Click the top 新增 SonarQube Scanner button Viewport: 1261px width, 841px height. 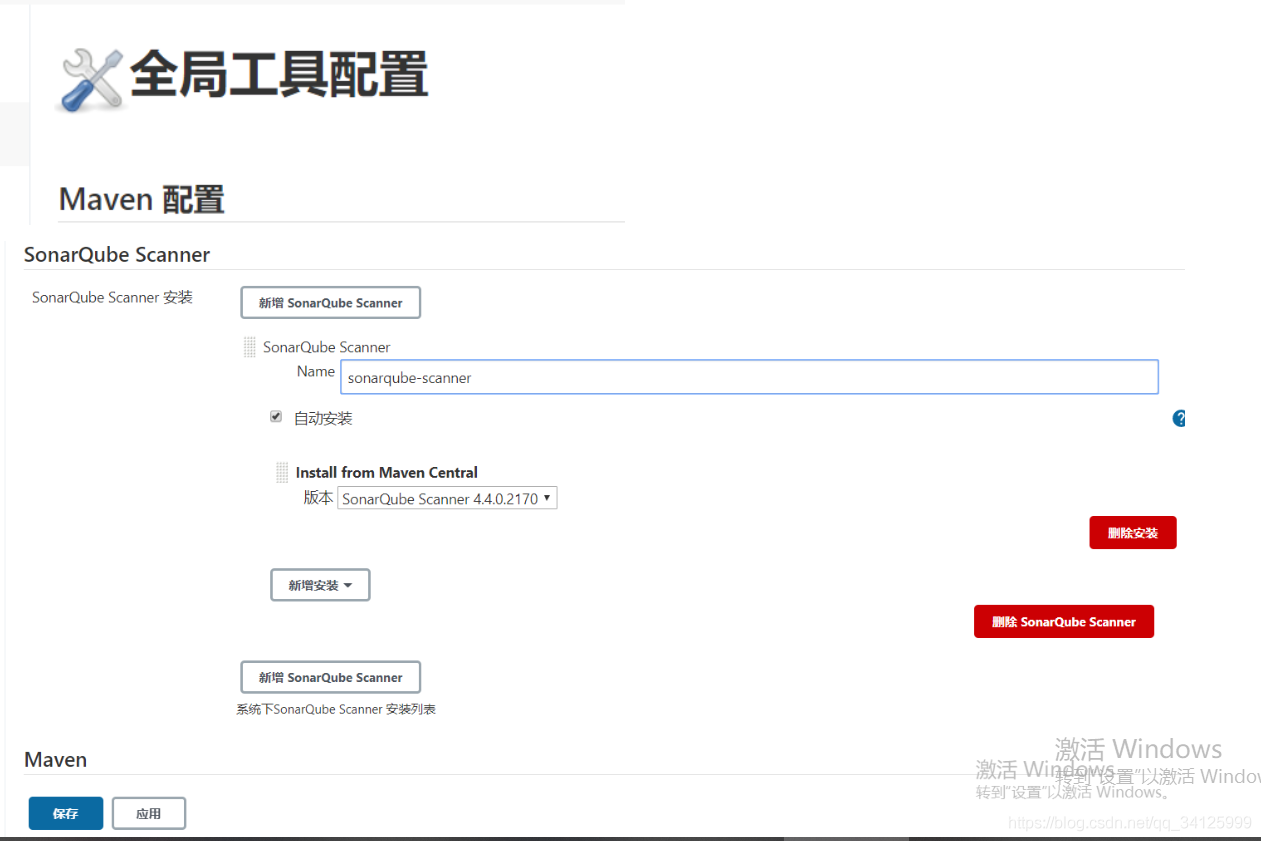pos(330,303)
